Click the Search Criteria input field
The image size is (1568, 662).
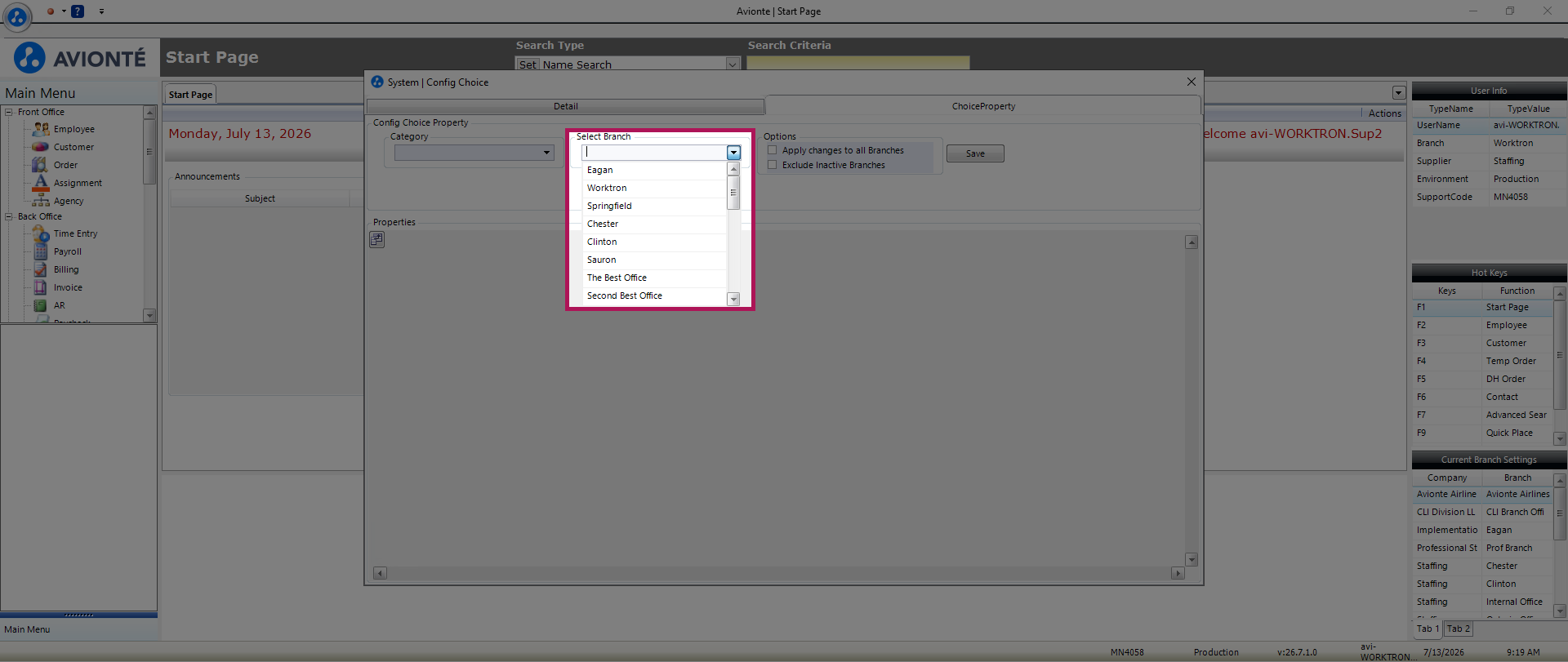coord(857,63)
